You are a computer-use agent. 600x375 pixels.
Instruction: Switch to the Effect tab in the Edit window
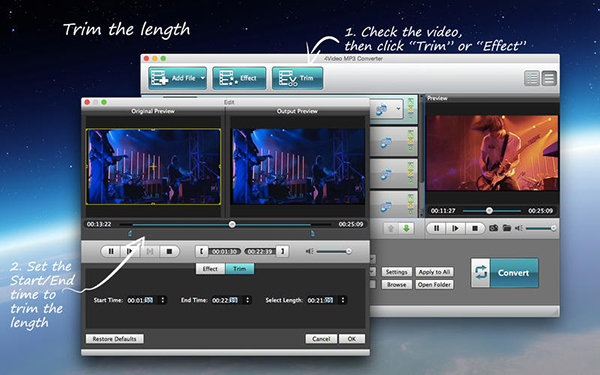[210, 269]
